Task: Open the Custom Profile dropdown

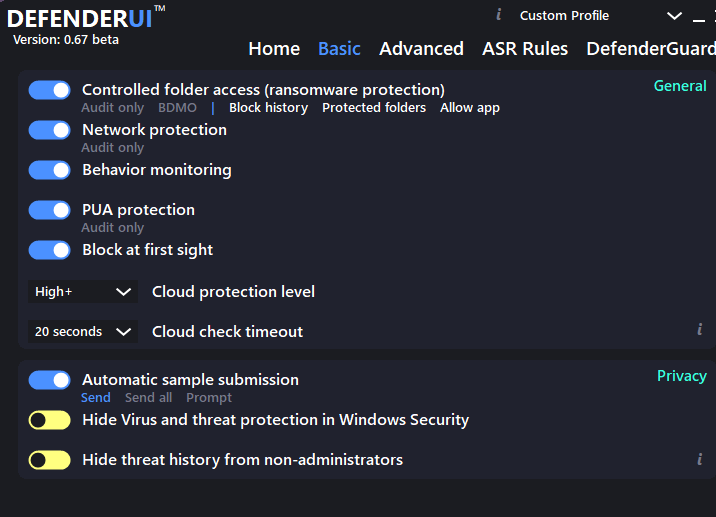Action: 675,16
